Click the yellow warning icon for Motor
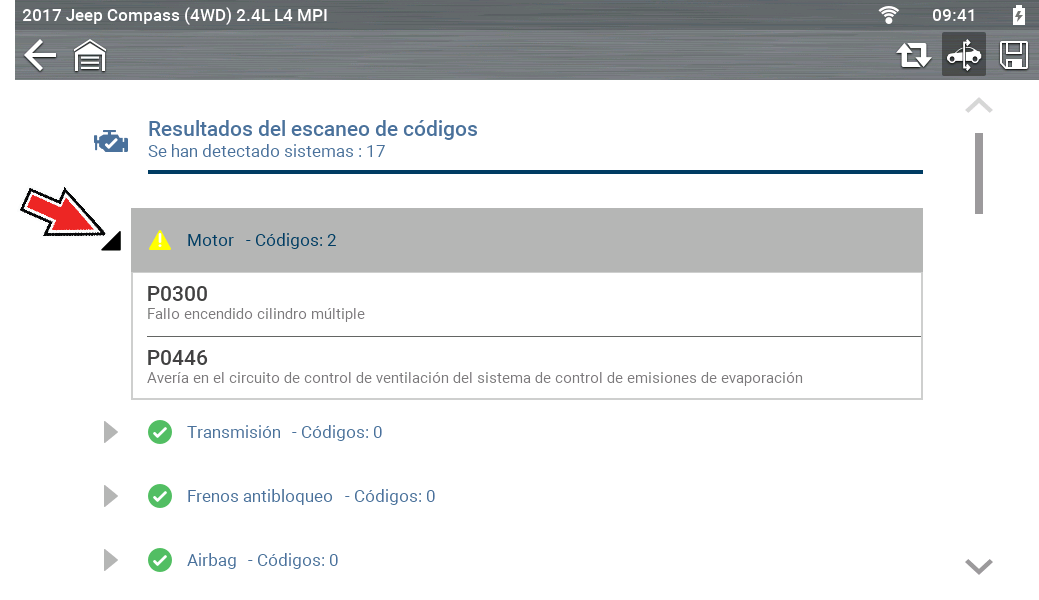Image resolution: width=1039 pixels, height=600 pixels. (160, 240)
